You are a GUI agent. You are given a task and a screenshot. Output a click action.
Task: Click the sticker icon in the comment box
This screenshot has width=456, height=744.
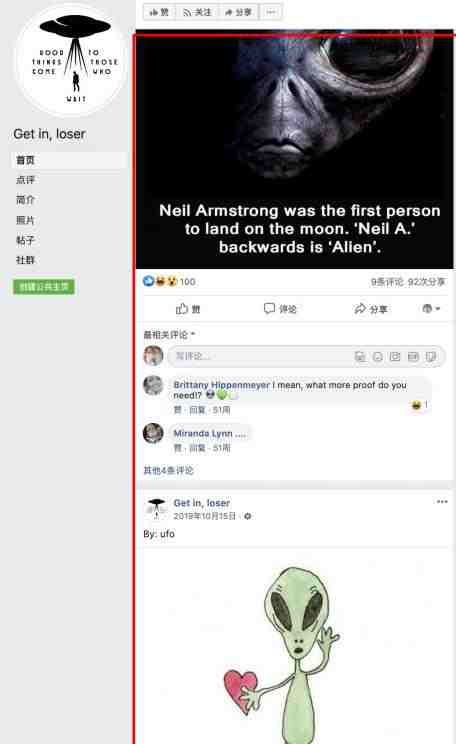coord(431,356)
